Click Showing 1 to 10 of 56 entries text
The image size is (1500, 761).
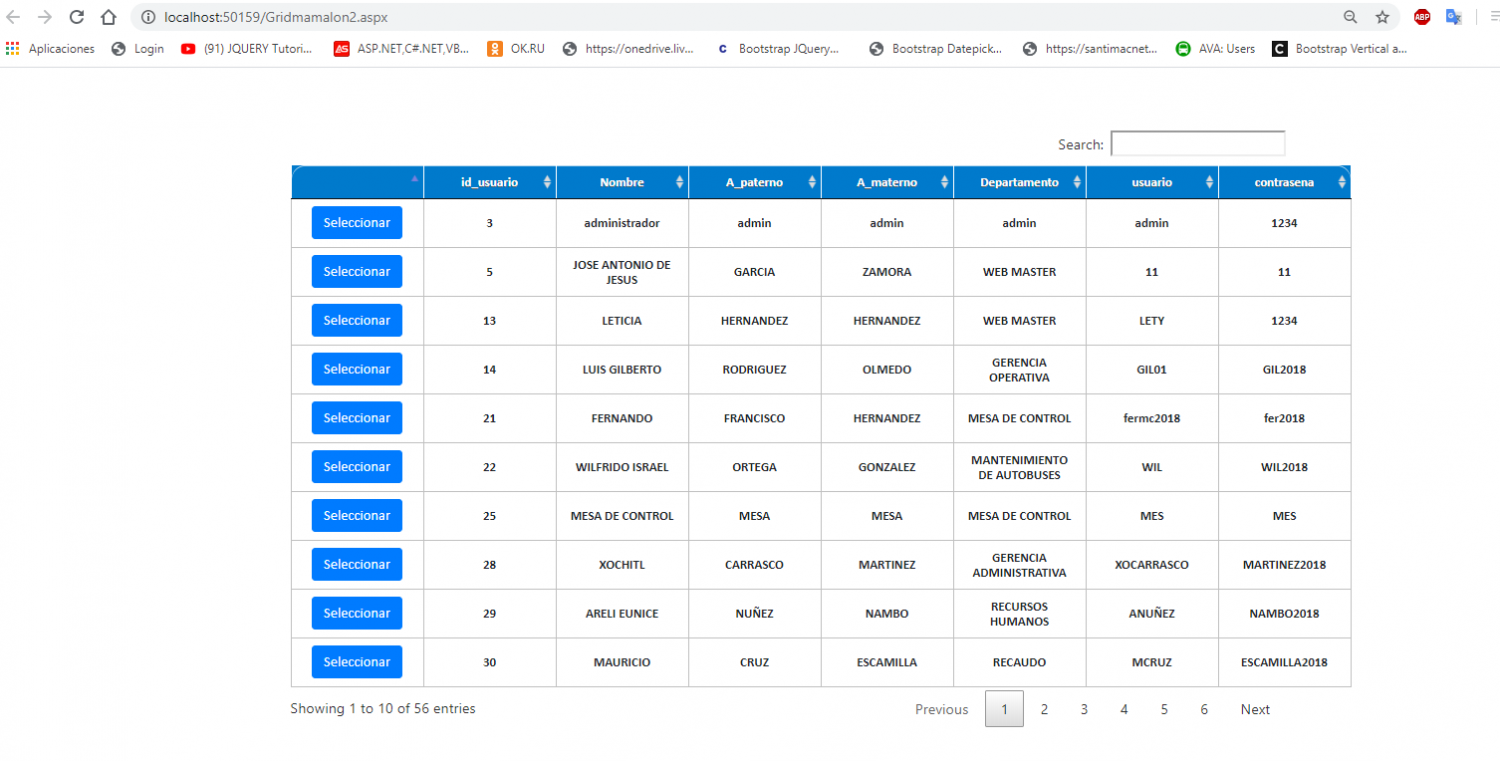[383, 709]
